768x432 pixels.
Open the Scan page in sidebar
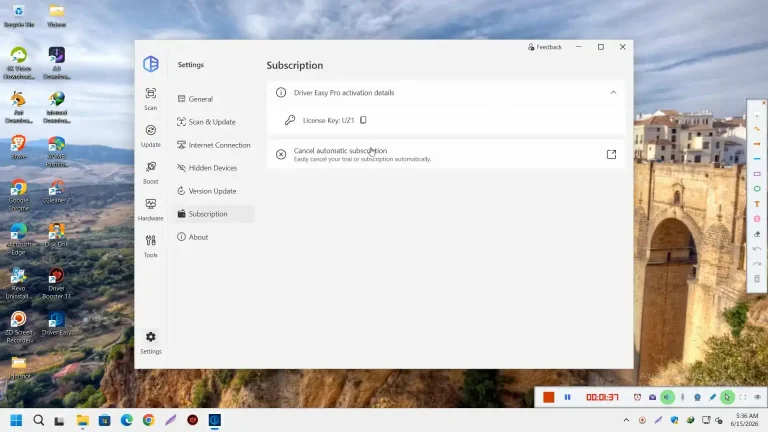click(151, 98)
